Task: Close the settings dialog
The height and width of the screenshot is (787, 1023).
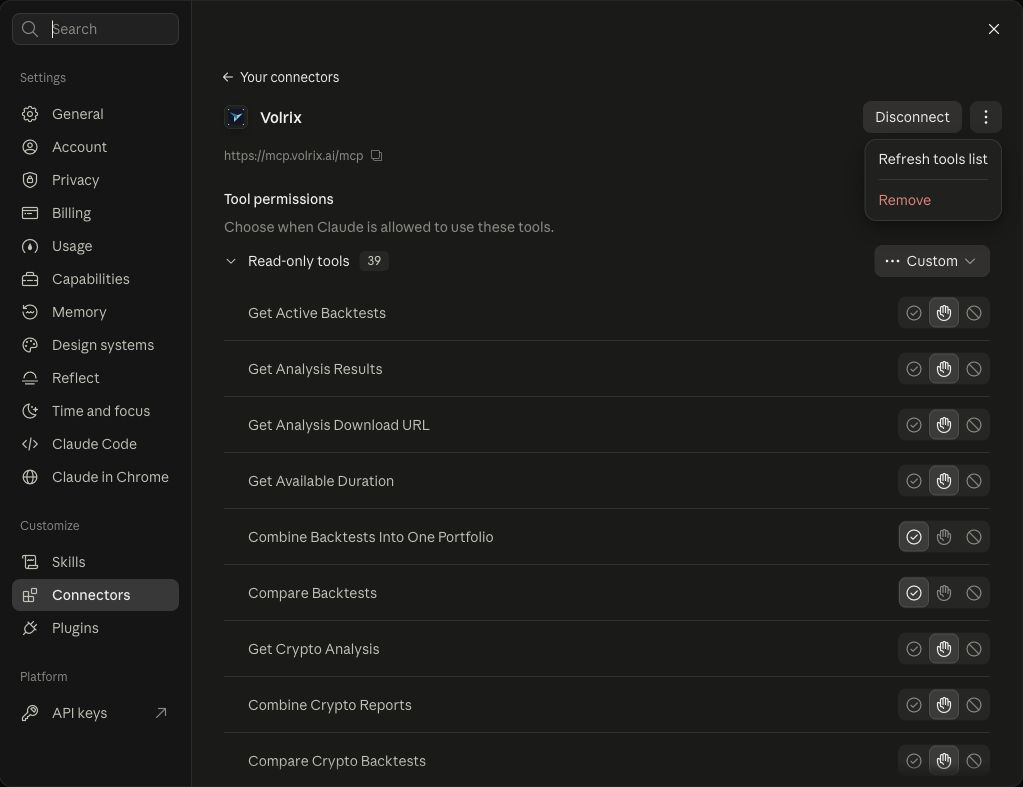Action: tap(993, 29)
